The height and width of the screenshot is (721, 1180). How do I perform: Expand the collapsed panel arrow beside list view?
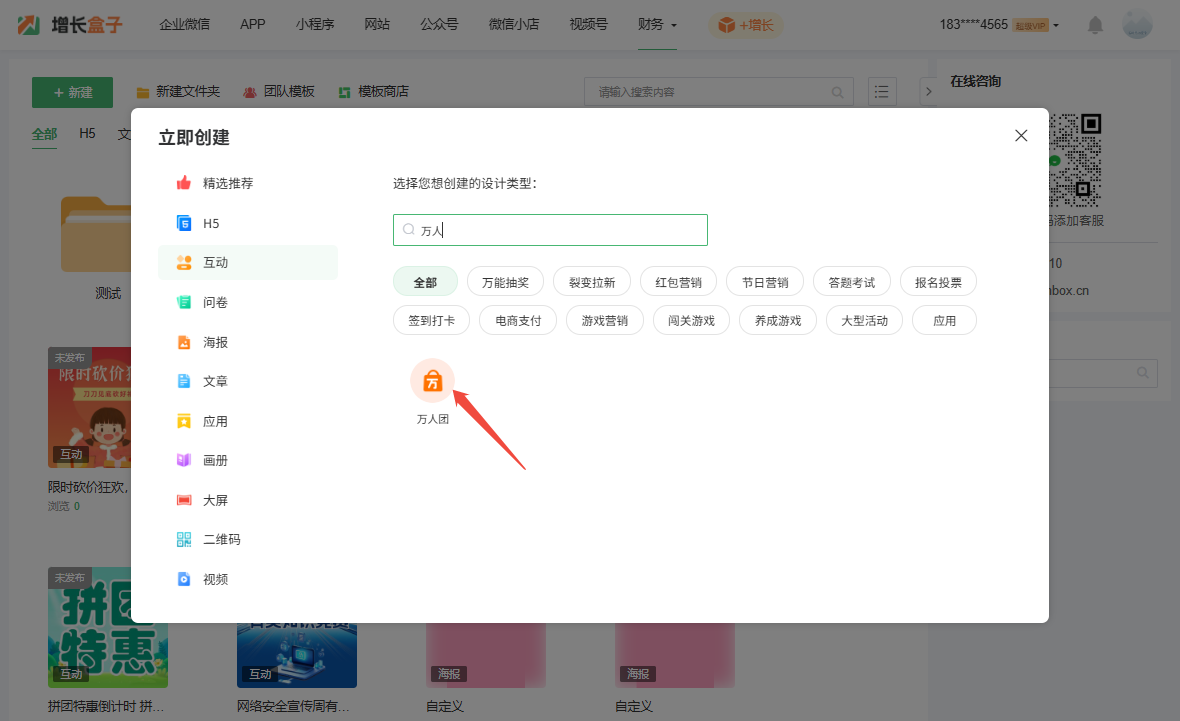(x=928, y=92)
